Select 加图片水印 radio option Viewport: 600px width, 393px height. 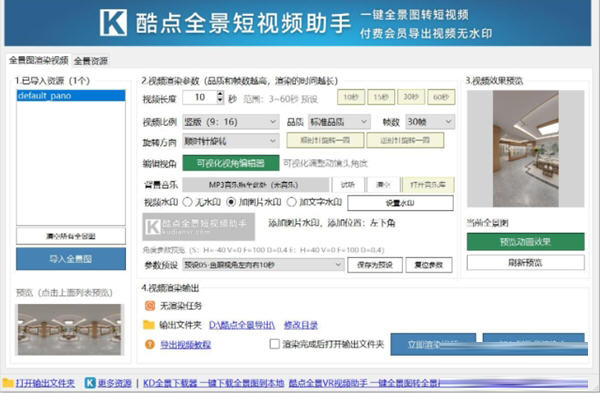coord(231,202)
